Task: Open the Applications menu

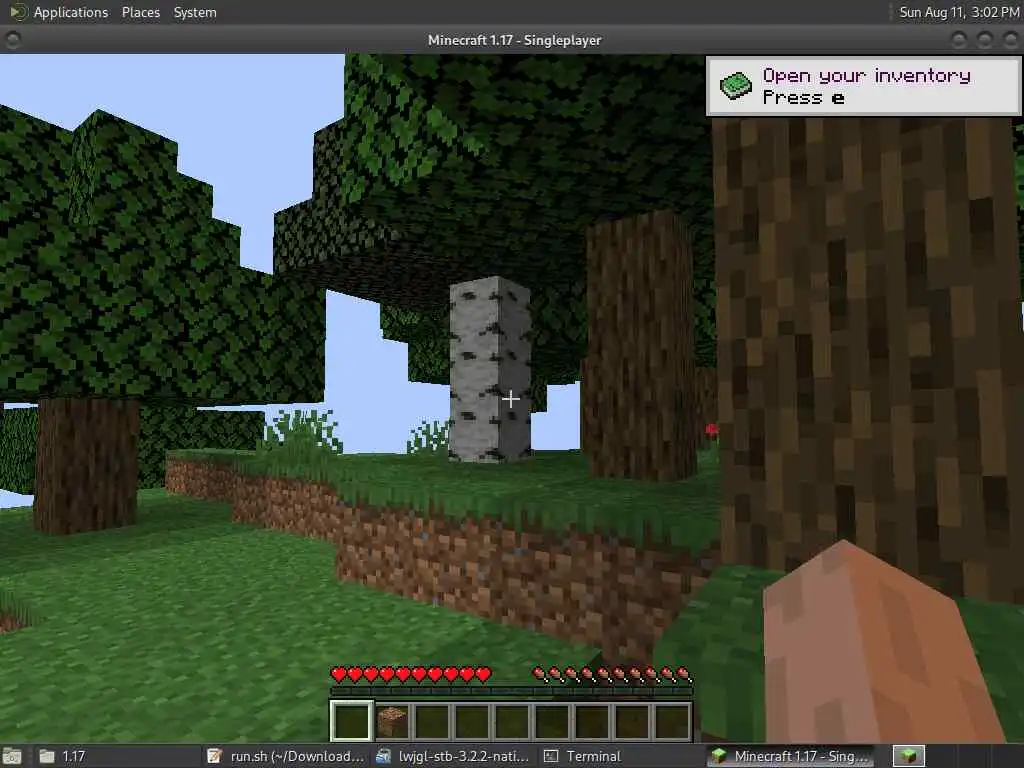Action: tap(71, 12)
